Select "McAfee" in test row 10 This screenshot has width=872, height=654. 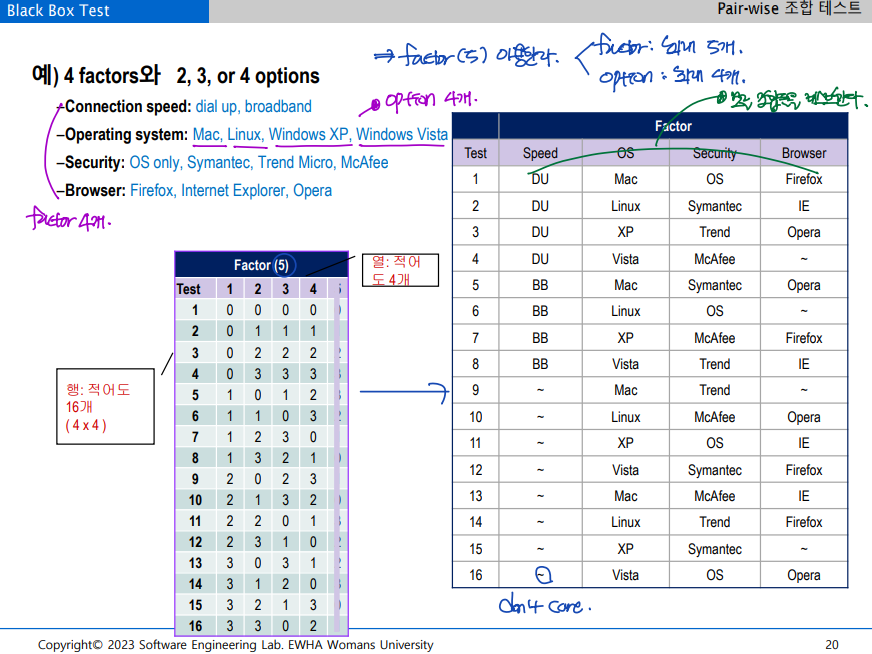(715, 417)
